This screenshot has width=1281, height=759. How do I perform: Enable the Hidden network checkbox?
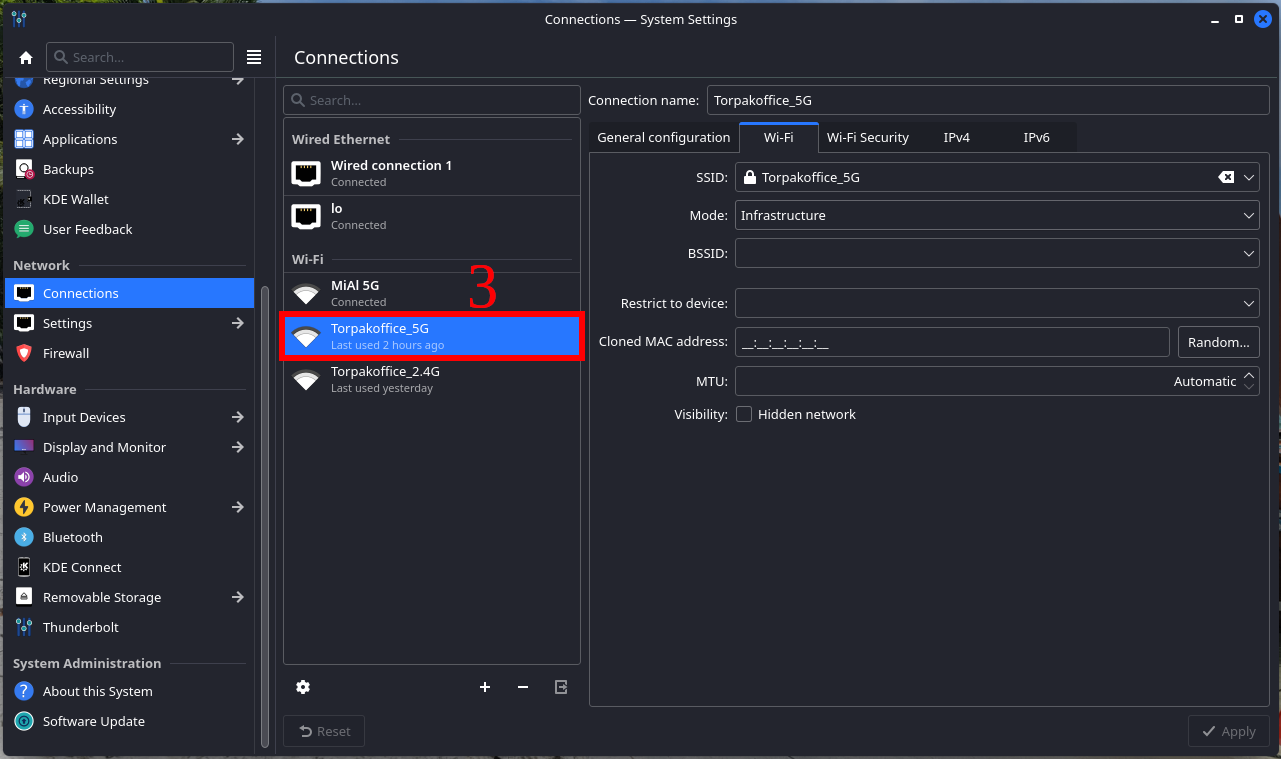tap(744, 414)
